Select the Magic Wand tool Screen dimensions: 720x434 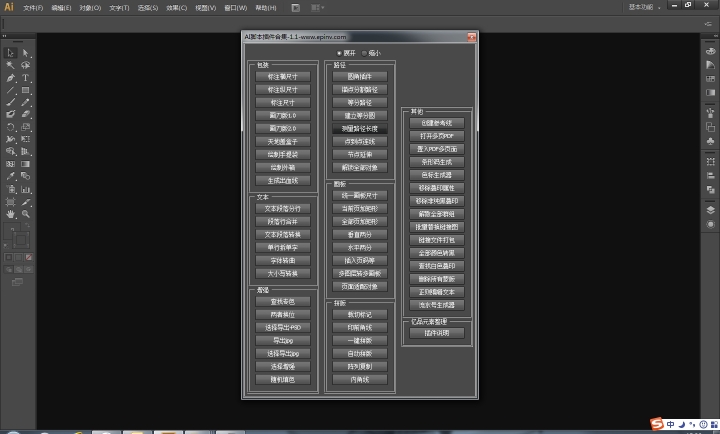pyautogui.click(x=10, y=65)
